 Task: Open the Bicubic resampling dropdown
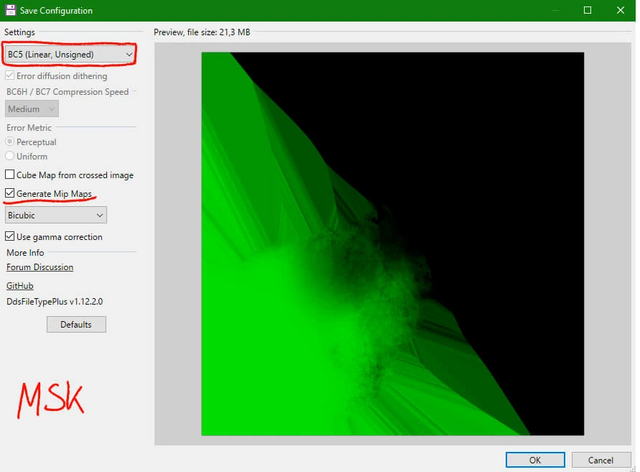(56, 215)
